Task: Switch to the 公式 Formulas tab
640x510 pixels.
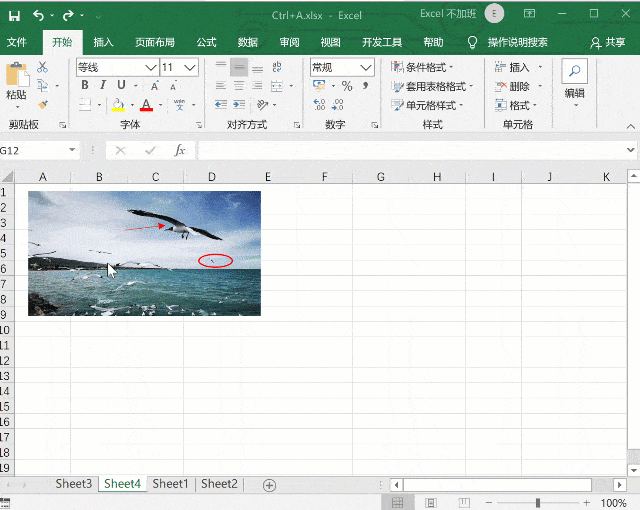Action: (x=206, y=42)
